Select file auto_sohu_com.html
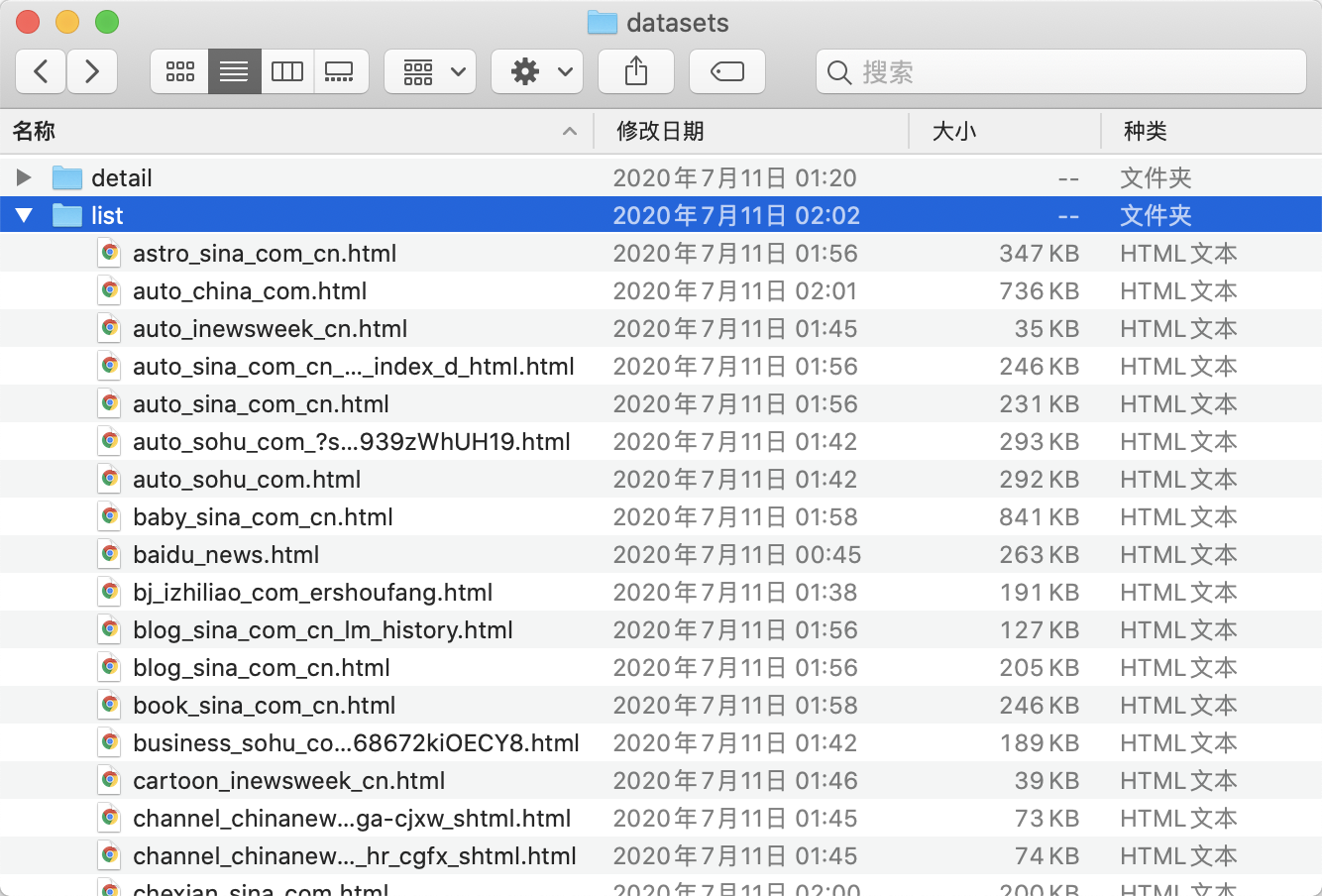The height and width of the screenshot is (896, 1322). pyautogui.click(x=247, y=480)
